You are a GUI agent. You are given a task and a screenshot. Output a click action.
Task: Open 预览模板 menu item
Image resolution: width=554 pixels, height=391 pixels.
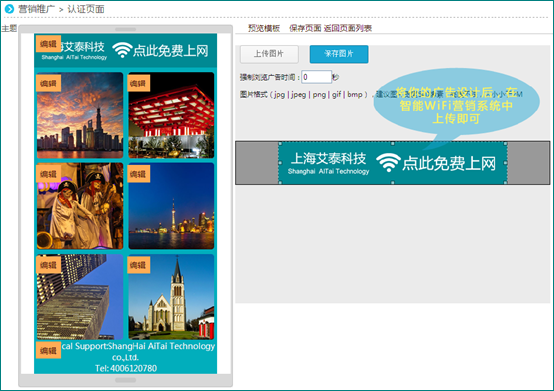pyautogui.click(x=264, y=28)
